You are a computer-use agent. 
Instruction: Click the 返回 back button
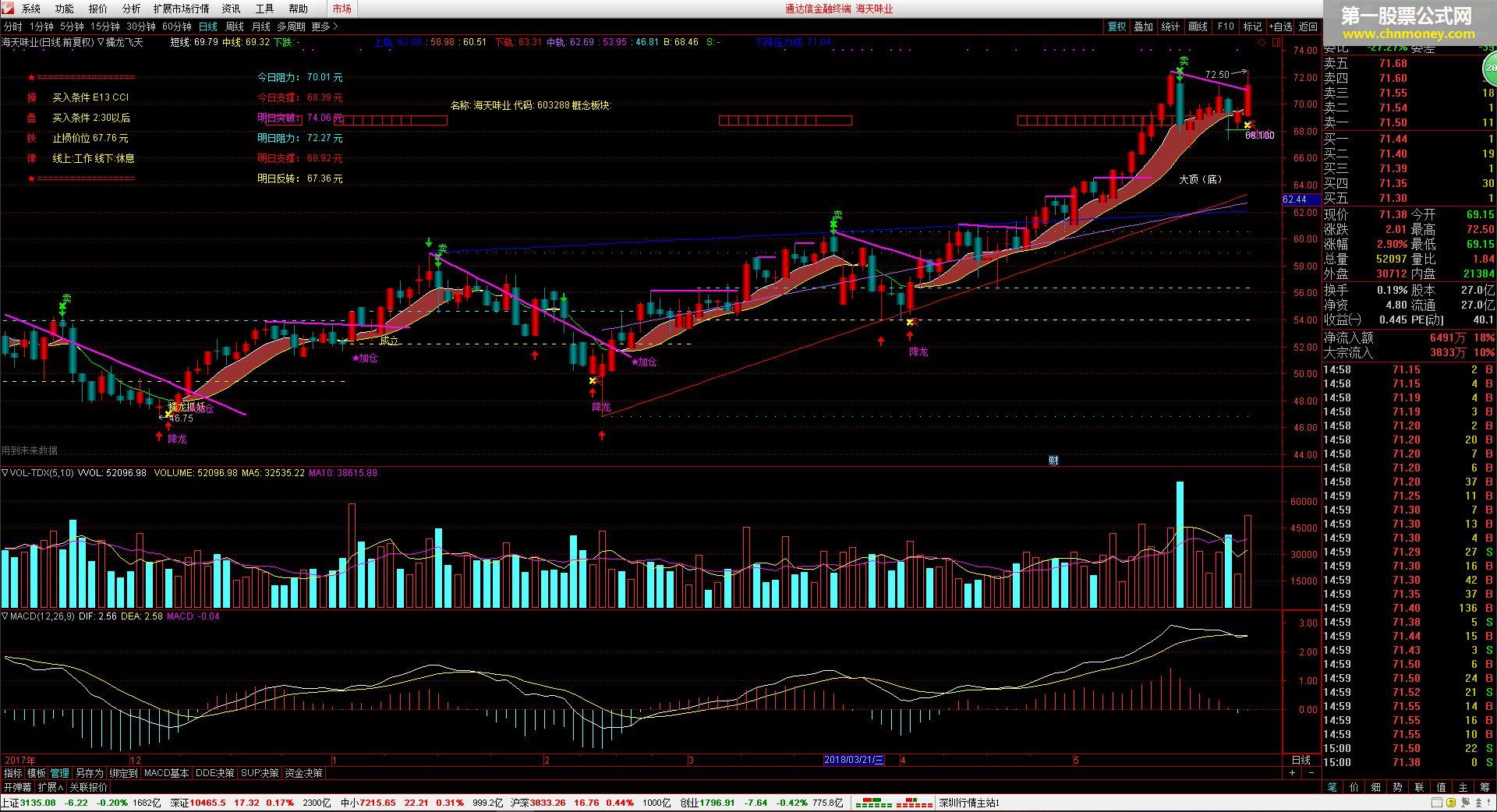tap(1308, 26)
